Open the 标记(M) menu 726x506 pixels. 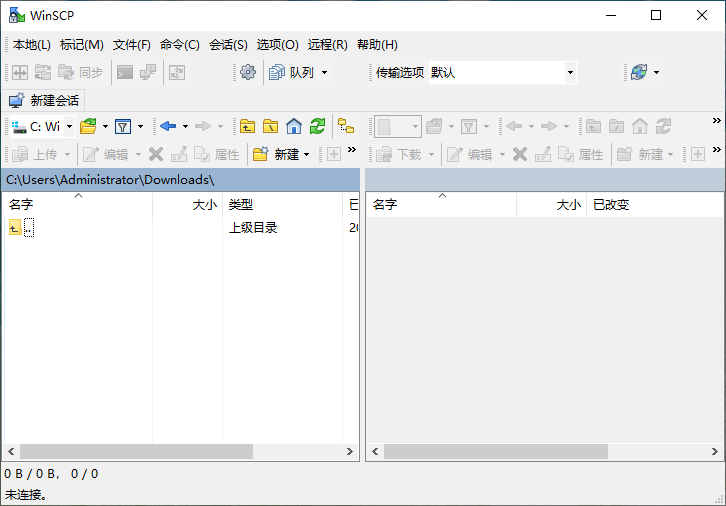(81, 44)
